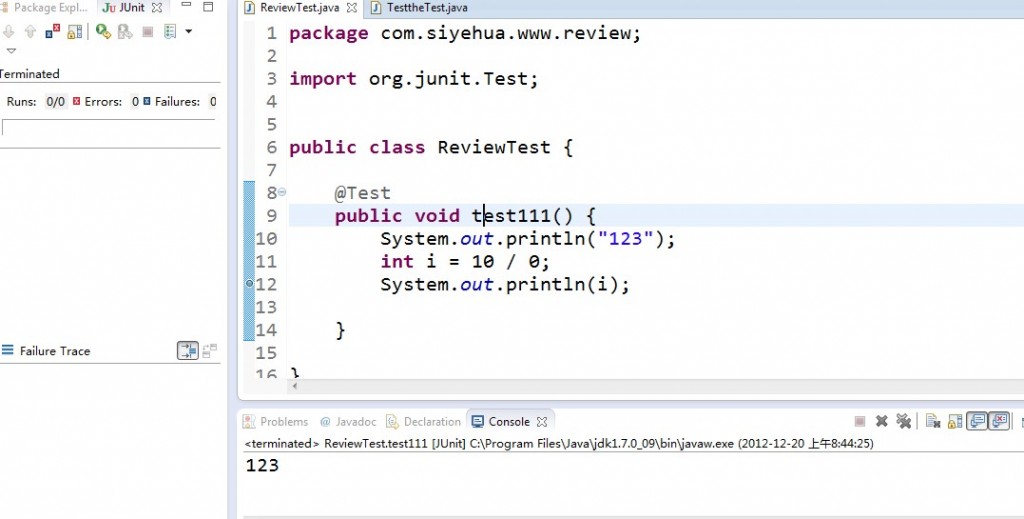1024x519 pixels.
Task: Toggle Scroll Lock in JUnit toolbar
Action: [x=75, y=32]
